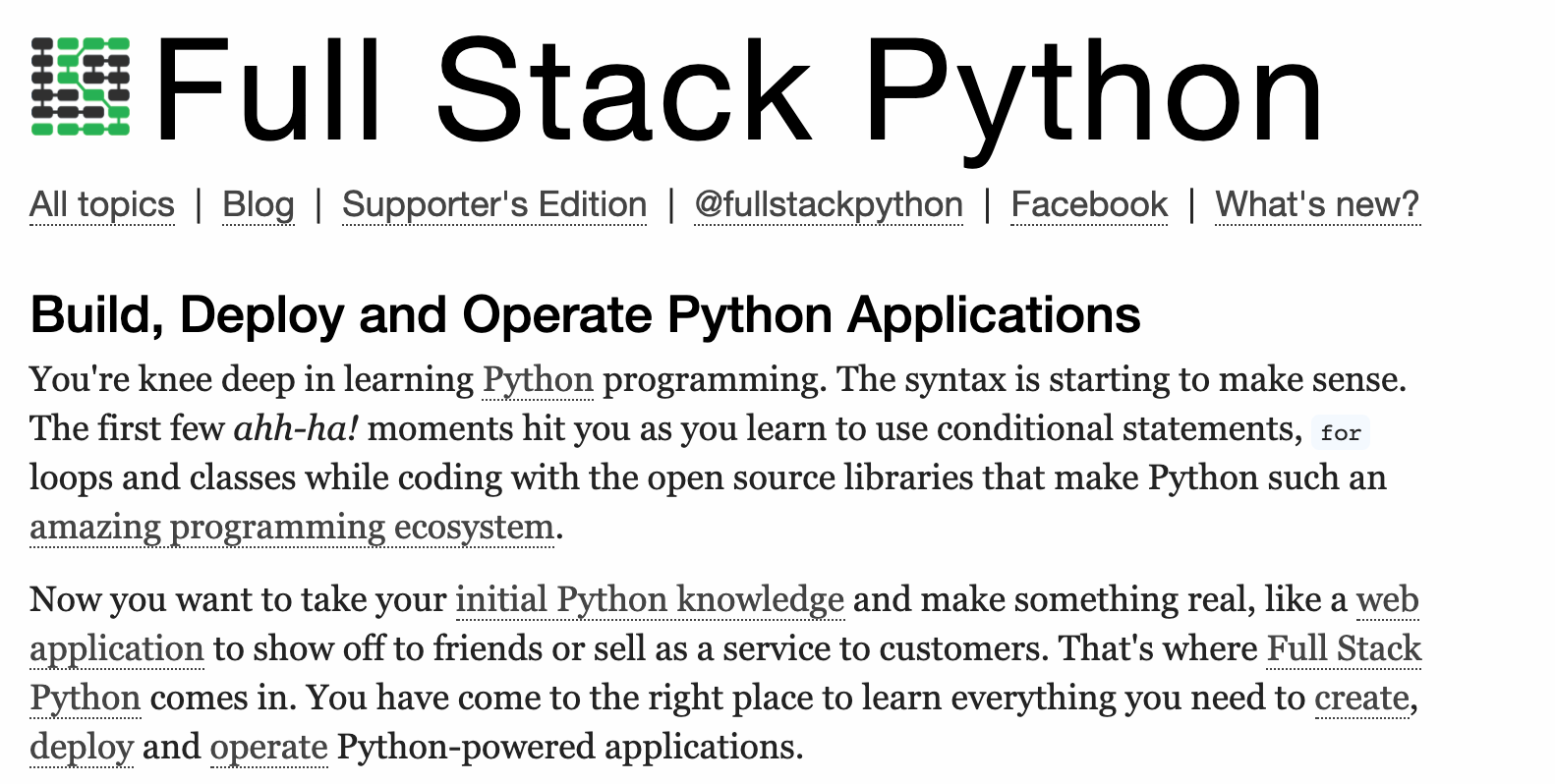The height and width of the screenshot is (784, 1555).
Task: Click the deploy link
Action: [82, 748]
